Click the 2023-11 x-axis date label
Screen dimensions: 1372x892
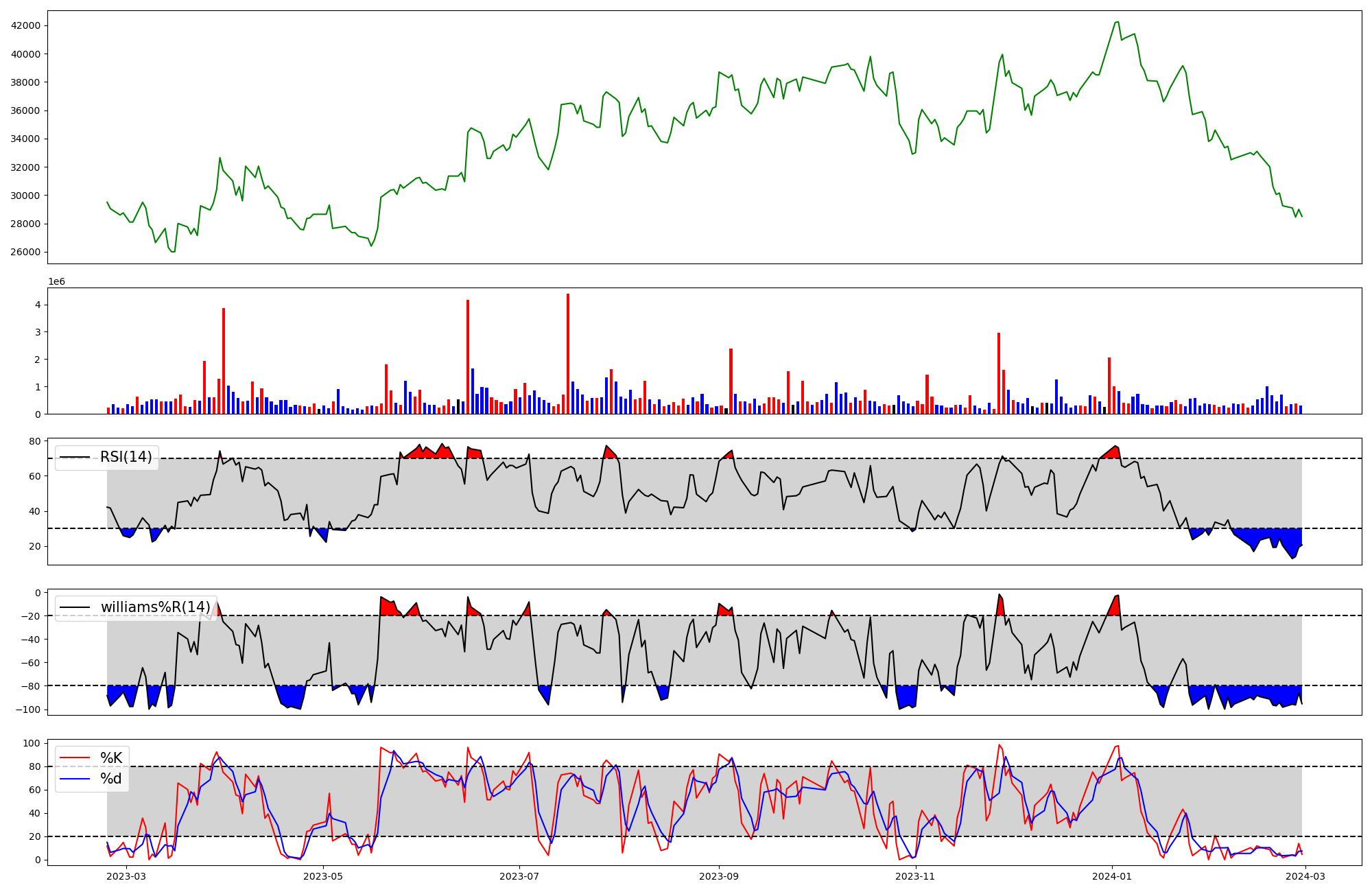(916, 876)
